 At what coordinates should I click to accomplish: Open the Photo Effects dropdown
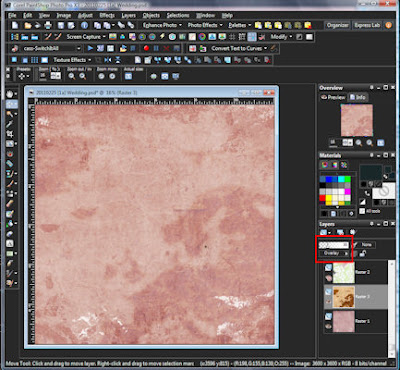[205, 25]
